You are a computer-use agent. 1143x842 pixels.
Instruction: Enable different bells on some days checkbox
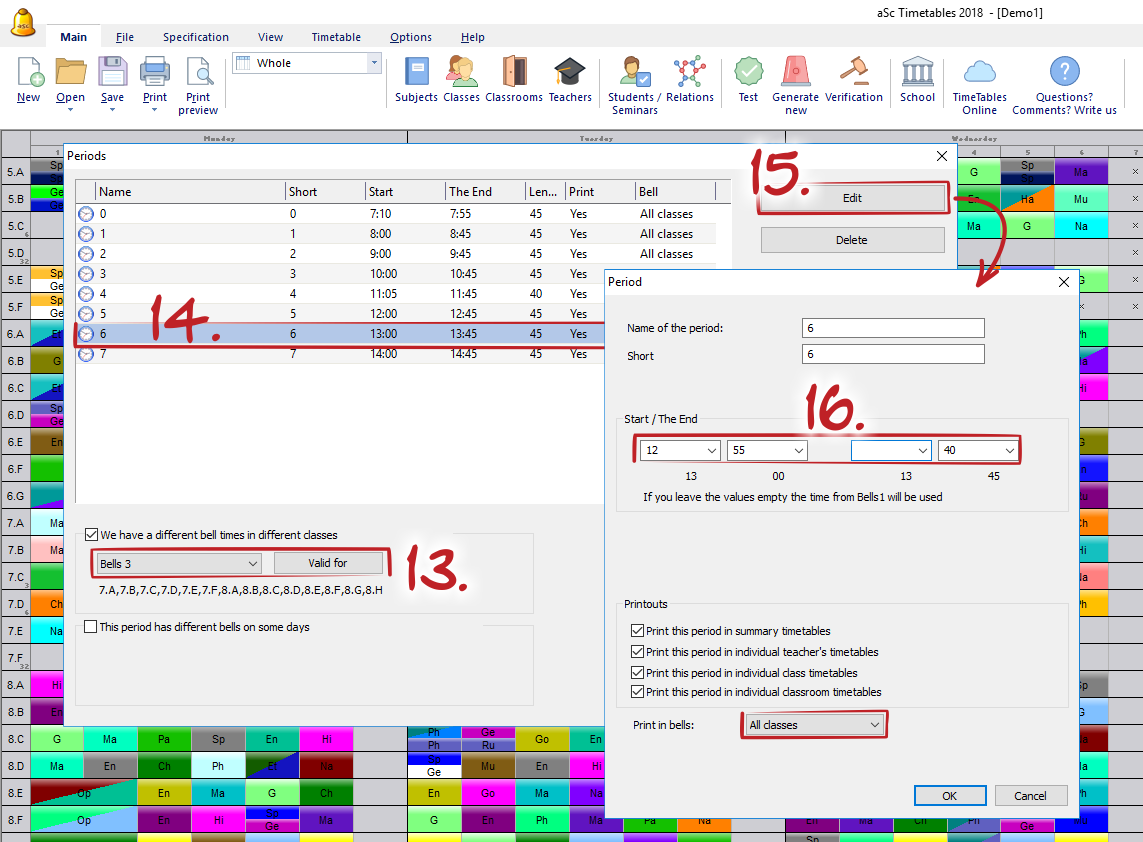92,627
